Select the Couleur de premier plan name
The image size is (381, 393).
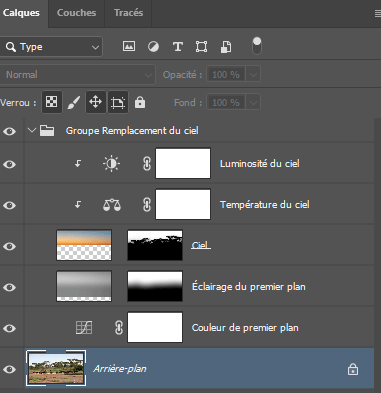pyautogui.click(x=245, y=328)
